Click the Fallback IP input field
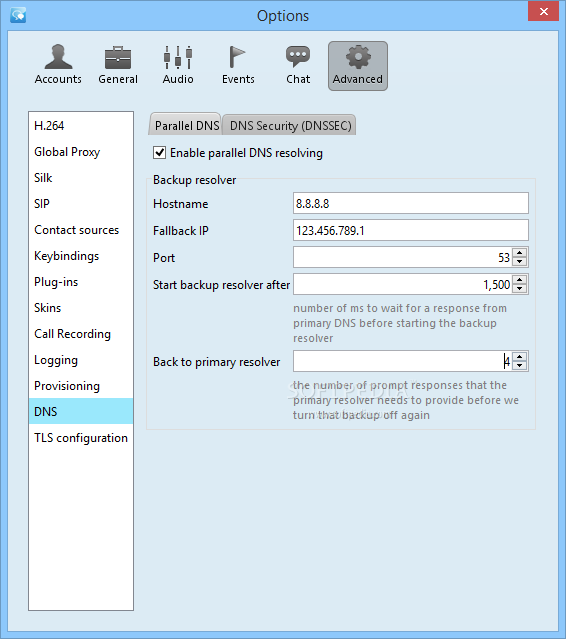The image size is (566, 639). coord(411,230)
